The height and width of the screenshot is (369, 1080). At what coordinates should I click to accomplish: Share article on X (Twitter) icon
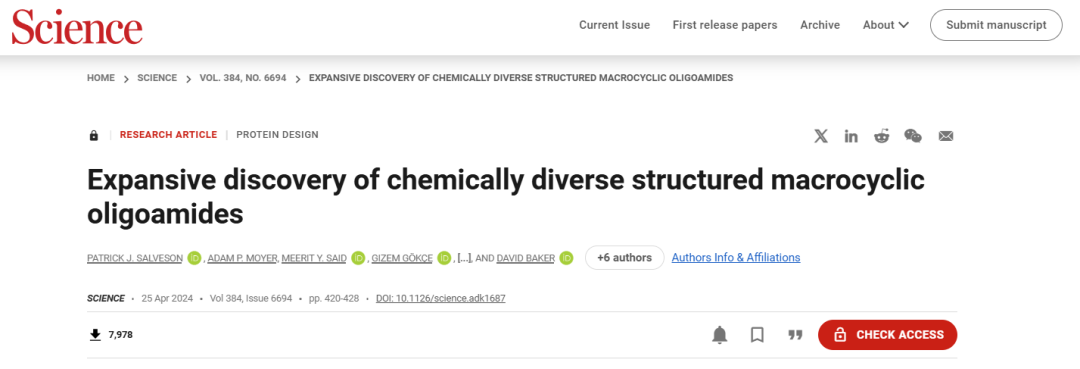(x=820, y=136)
